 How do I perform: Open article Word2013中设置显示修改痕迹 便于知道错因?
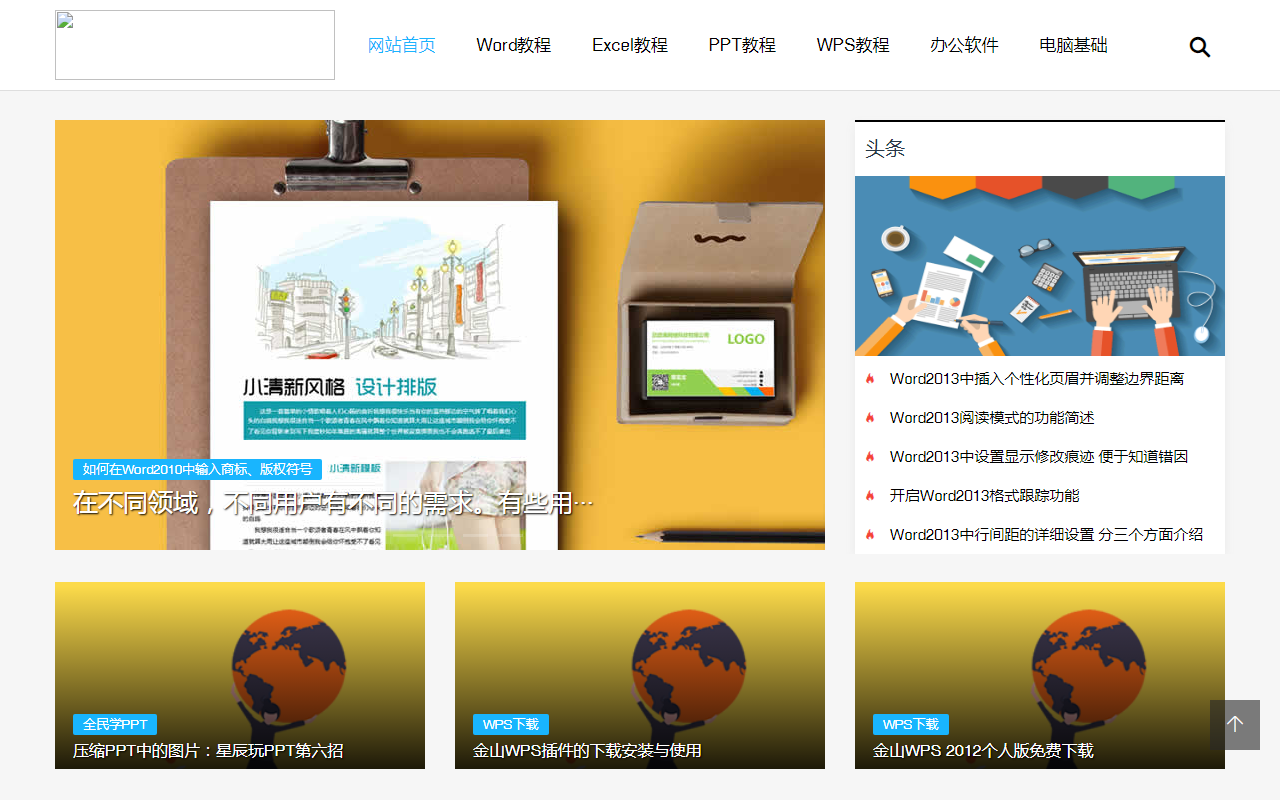[1039, 457]
